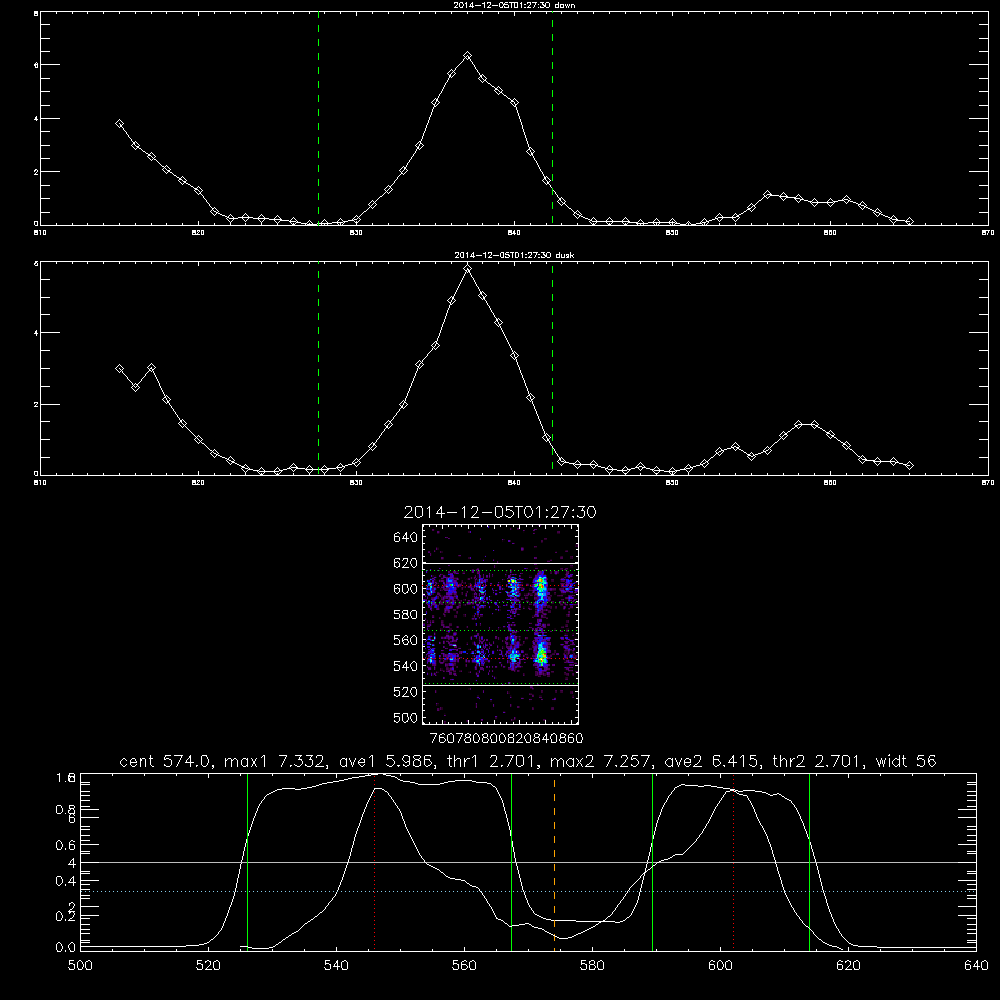
Task: Click the 'max2 7.257' value in the stats line
Action: point(599,761)
